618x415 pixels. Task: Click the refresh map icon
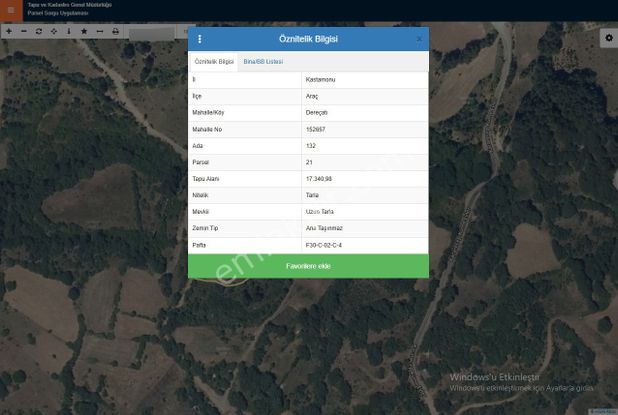39,32
